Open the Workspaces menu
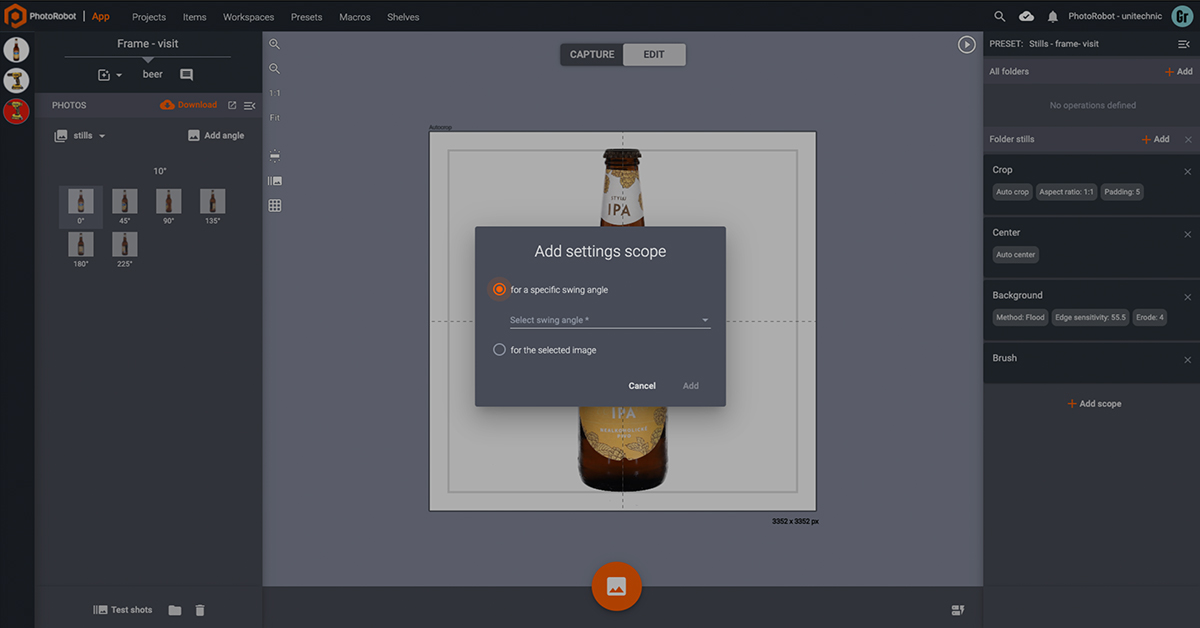 tap(247, 17)
